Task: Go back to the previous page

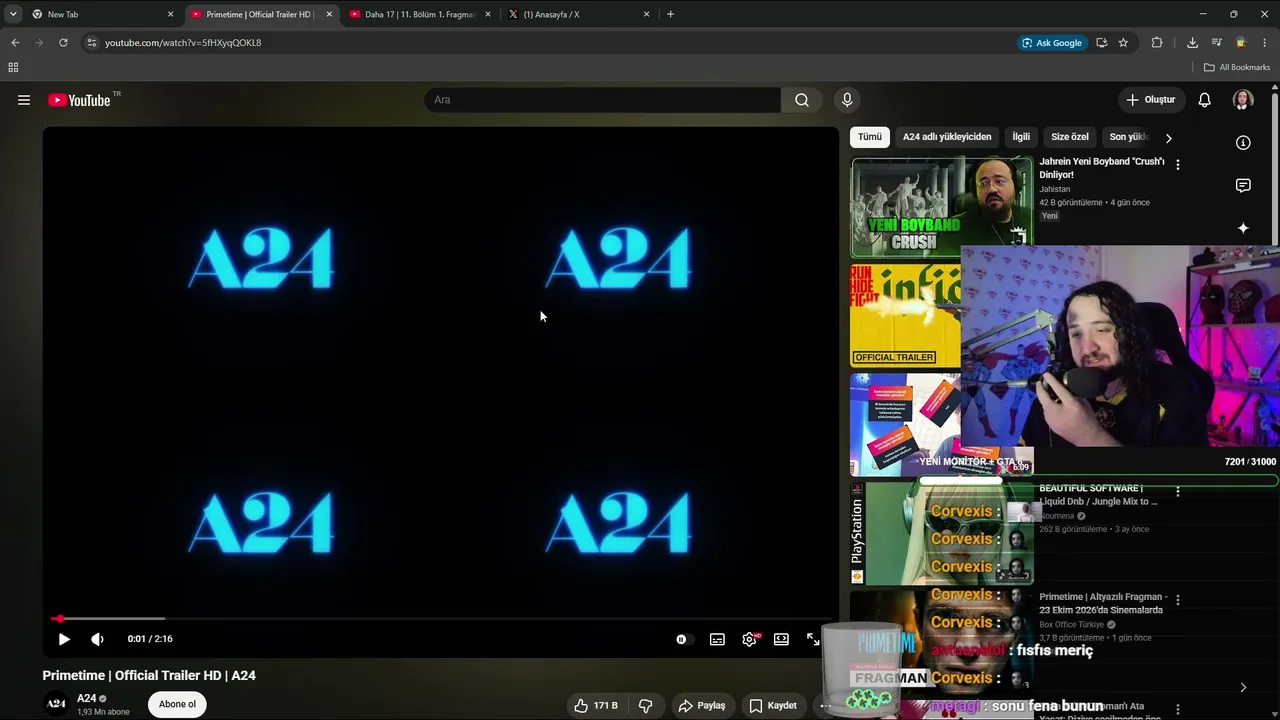Action: (x=15, y=43)
